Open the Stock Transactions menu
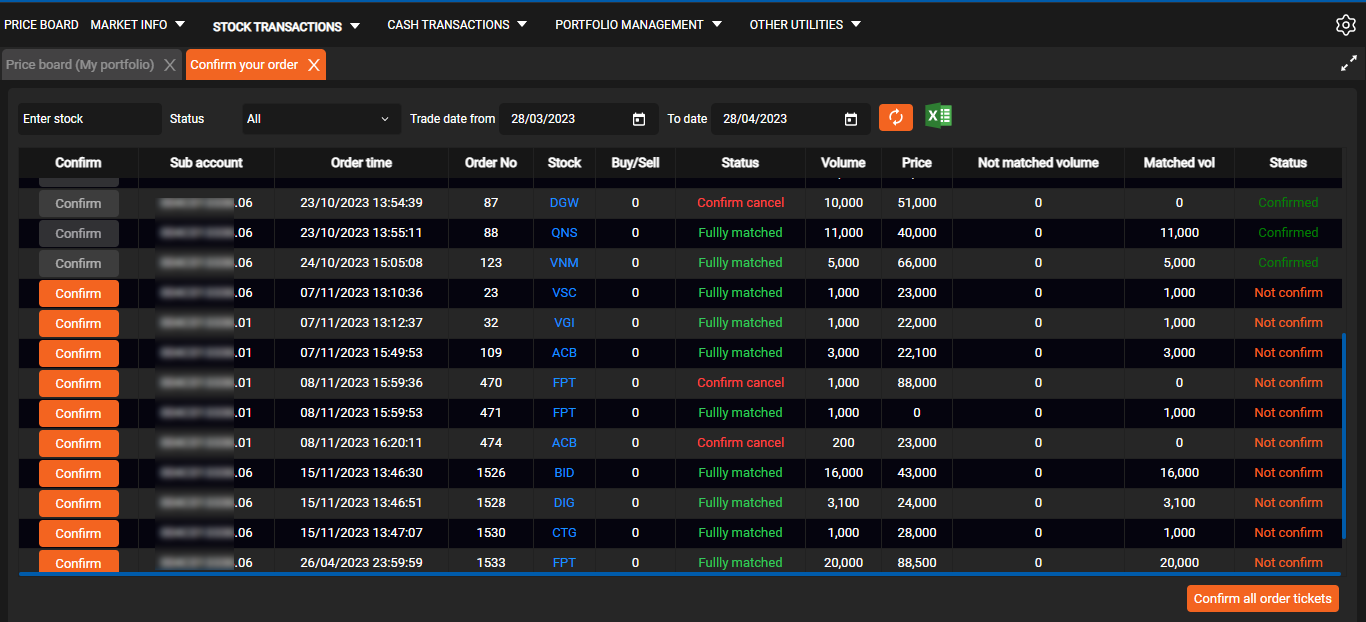The height and width of the screenshot is (622, 1366). [285, 26]
